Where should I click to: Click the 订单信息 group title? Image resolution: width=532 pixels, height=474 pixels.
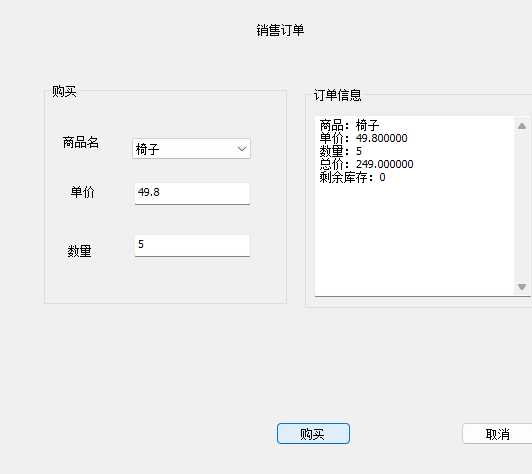tap(338, 95)
